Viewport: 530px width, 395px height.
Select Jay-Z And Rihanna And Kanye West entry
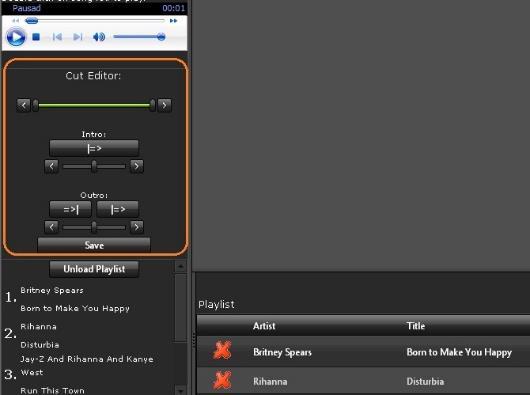[87, 366]
